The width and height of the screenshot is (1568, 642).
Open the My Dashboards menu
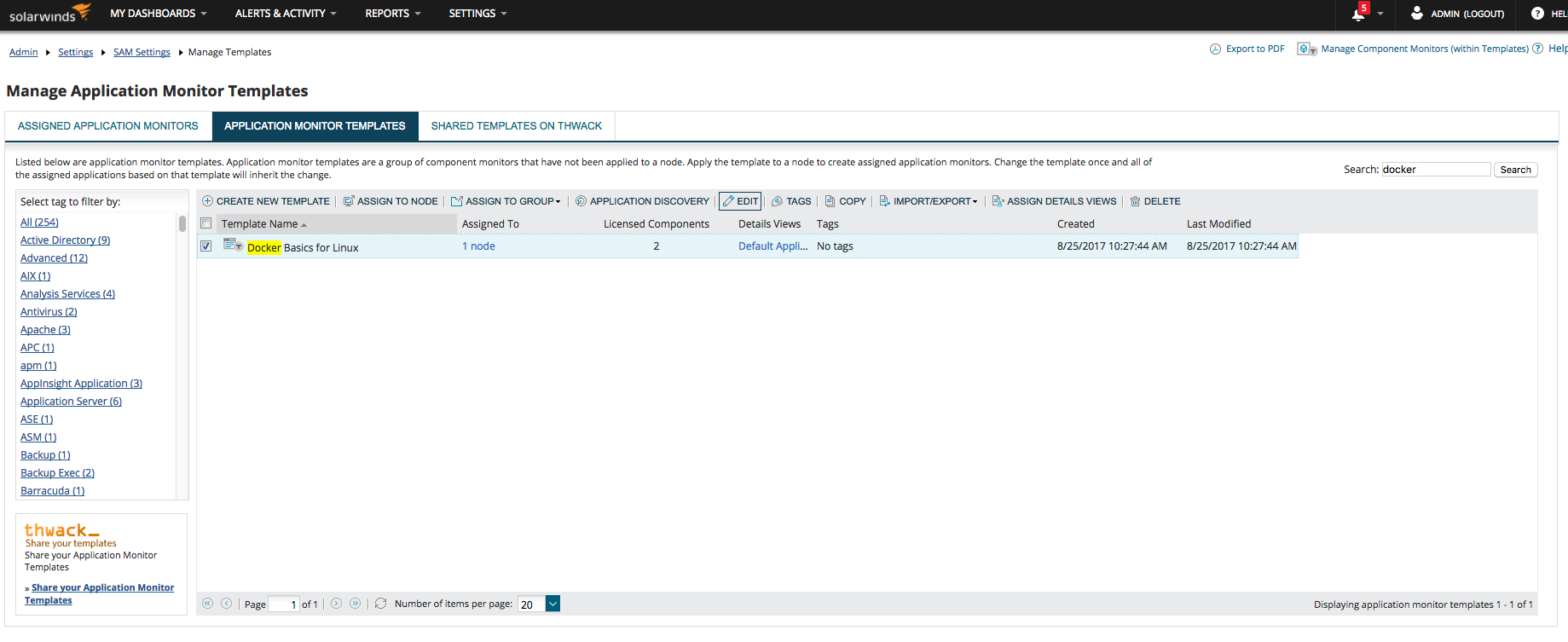[x=159, y=14]
